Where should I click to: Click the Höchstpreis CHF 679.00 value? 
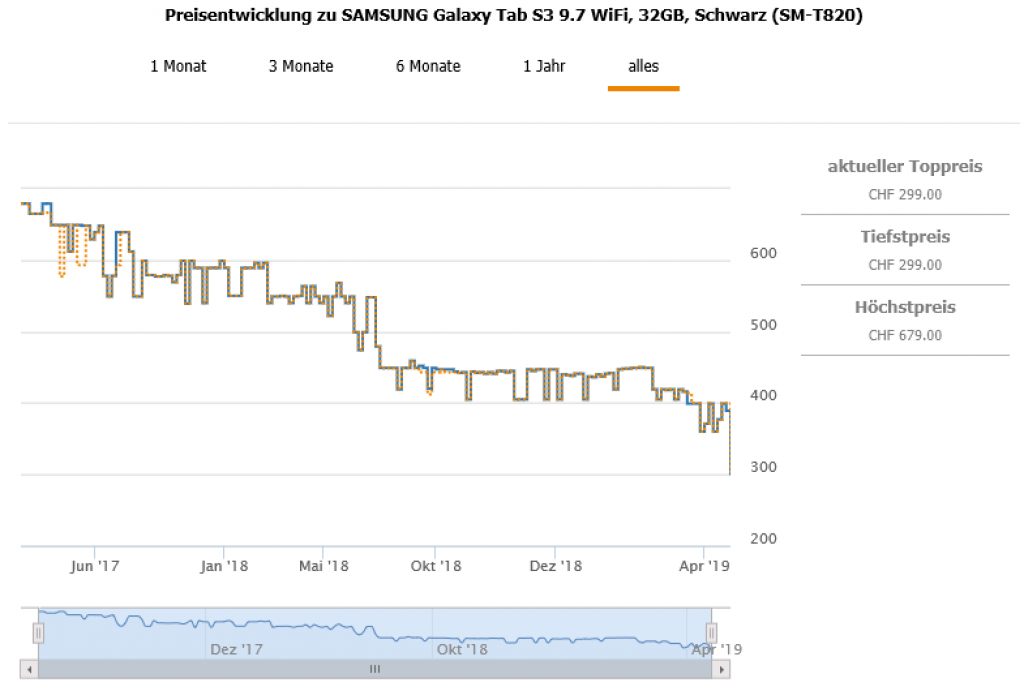point(904,335)
